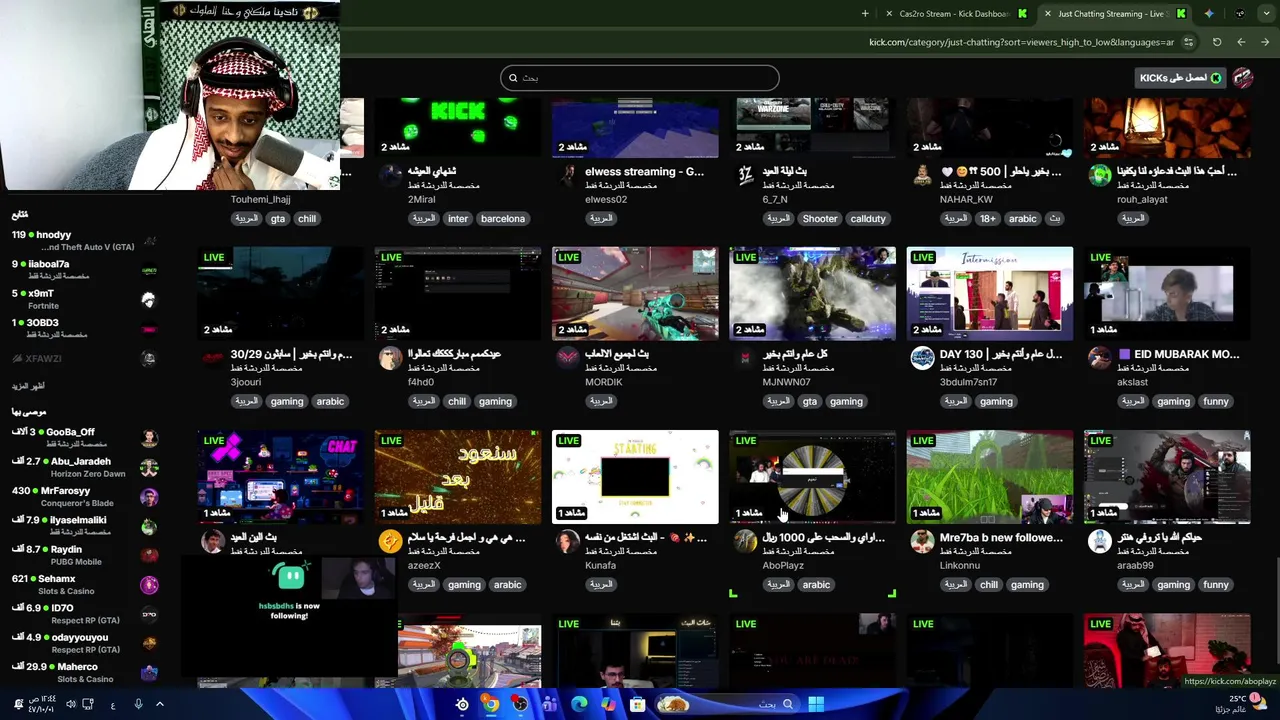Select the barcelona tag under 2Miral
Image resolution: width=1280 pixels, height=720 pixels.
click(502, 219)
